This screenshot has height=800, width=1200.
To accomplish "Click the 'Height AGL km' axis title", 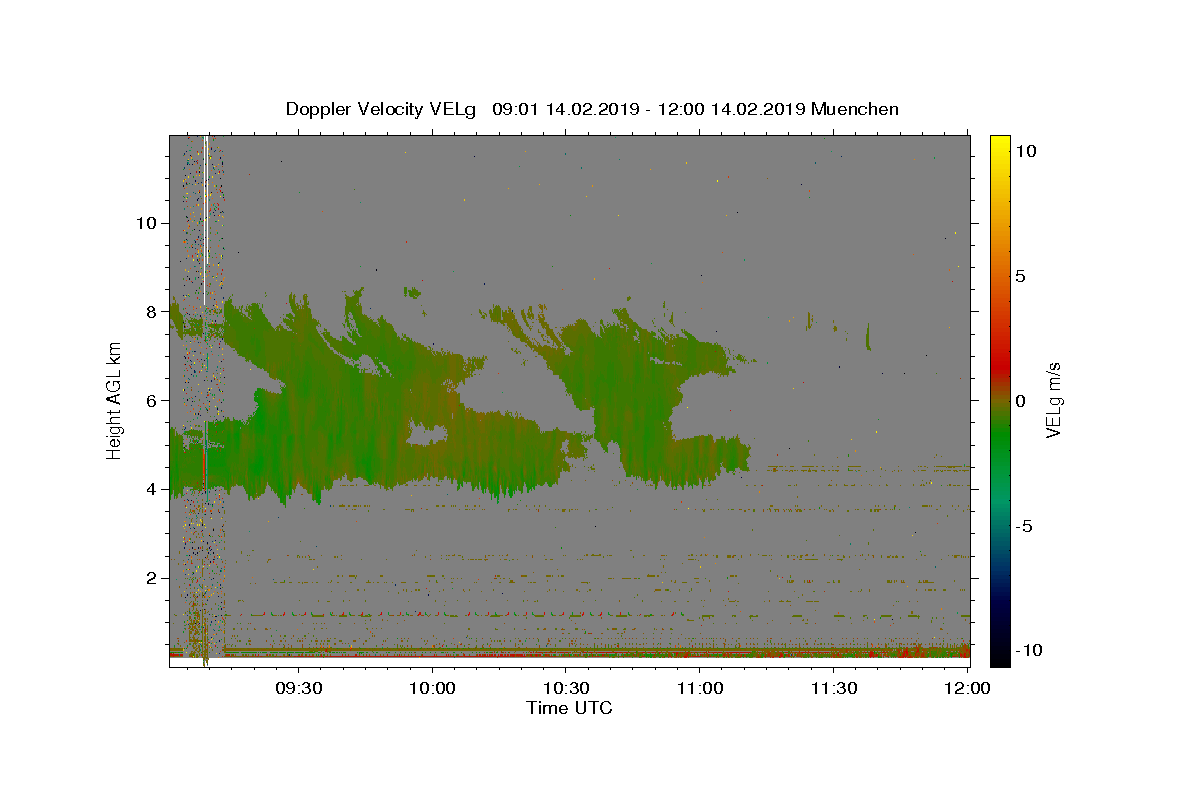I will [x=114, y=400].
